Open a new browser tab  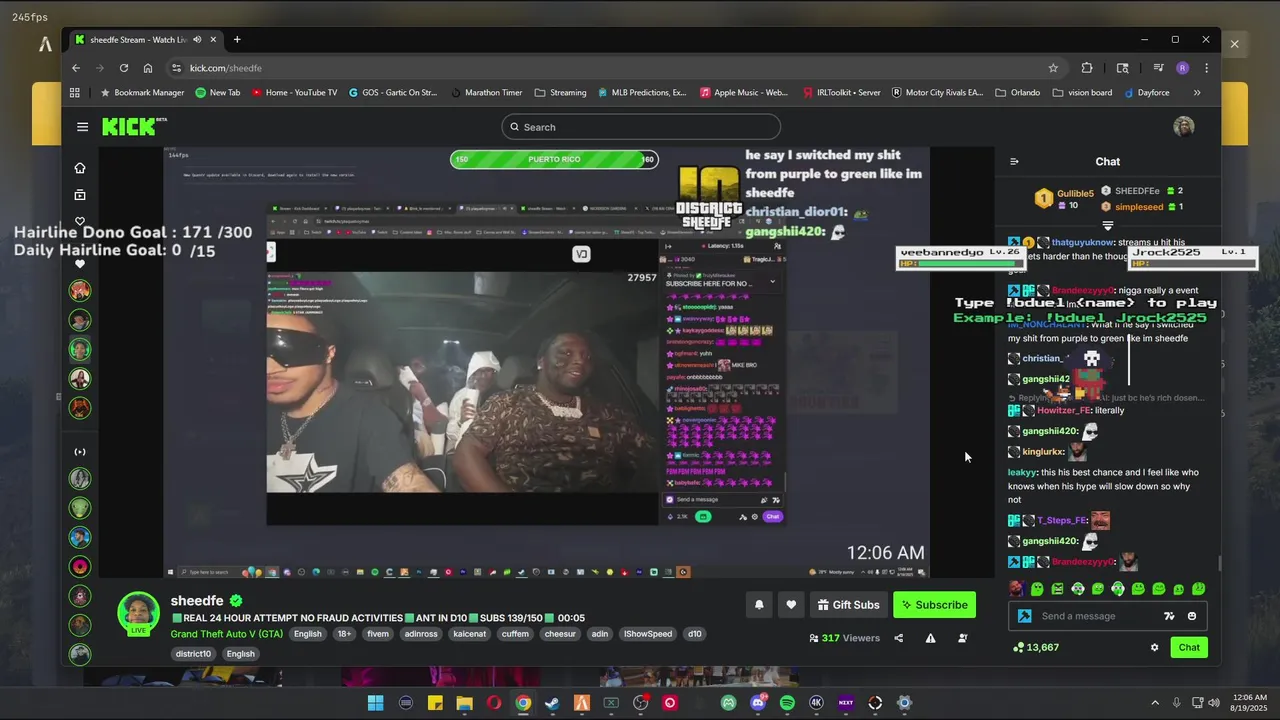pyautogui.click(x=237, y=40)
